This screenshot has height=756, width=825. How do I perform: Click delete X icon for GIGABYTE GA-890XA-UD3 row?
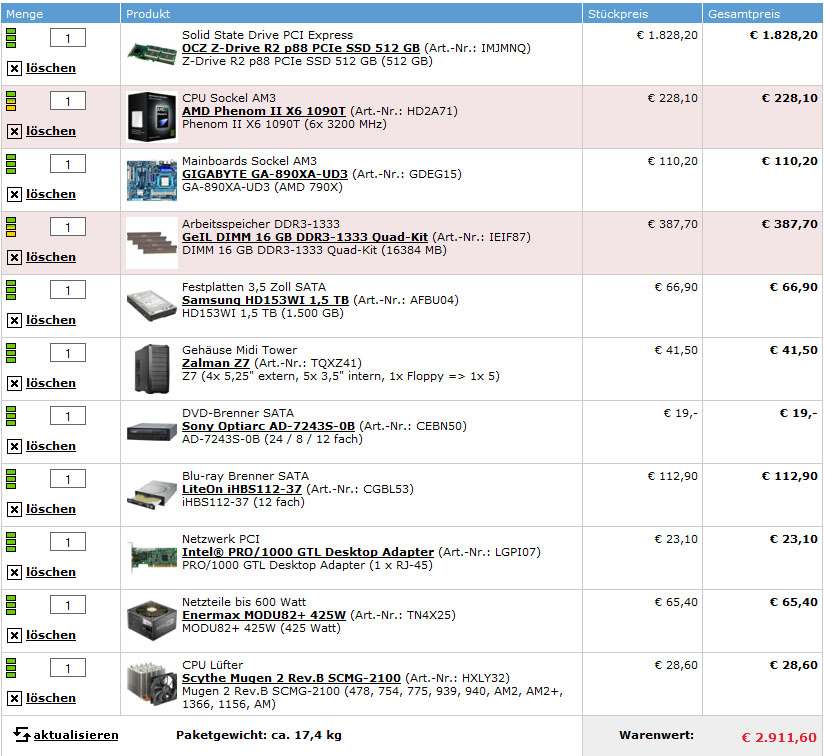point(14,195)
